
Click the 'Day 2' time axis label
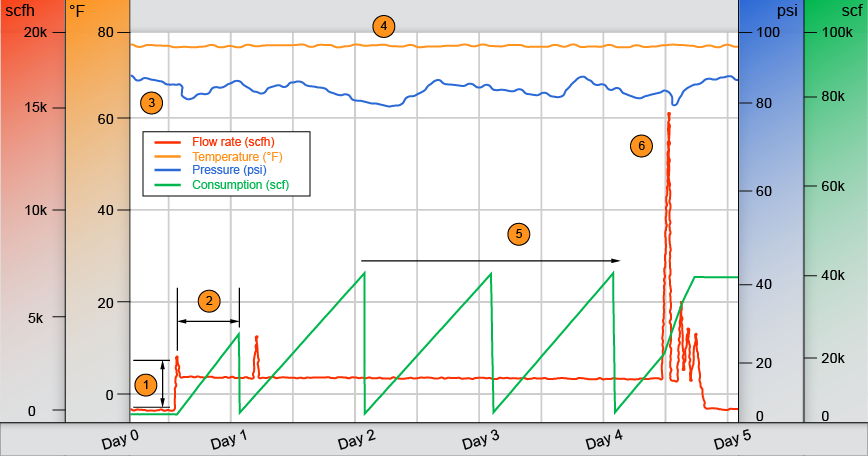[356, 441]
